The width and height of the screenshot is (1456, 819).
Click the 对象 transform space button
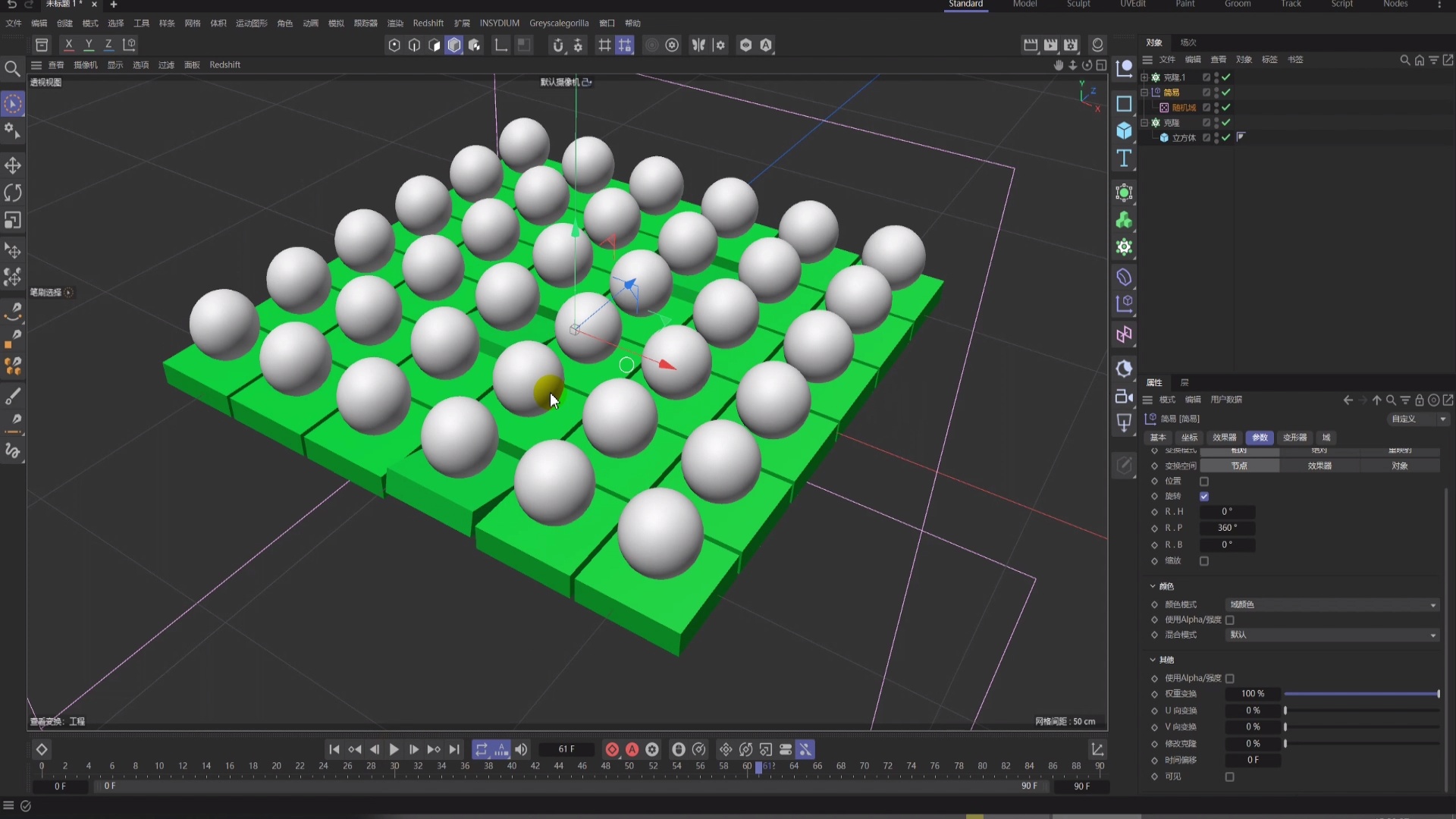pos(1401,465)
